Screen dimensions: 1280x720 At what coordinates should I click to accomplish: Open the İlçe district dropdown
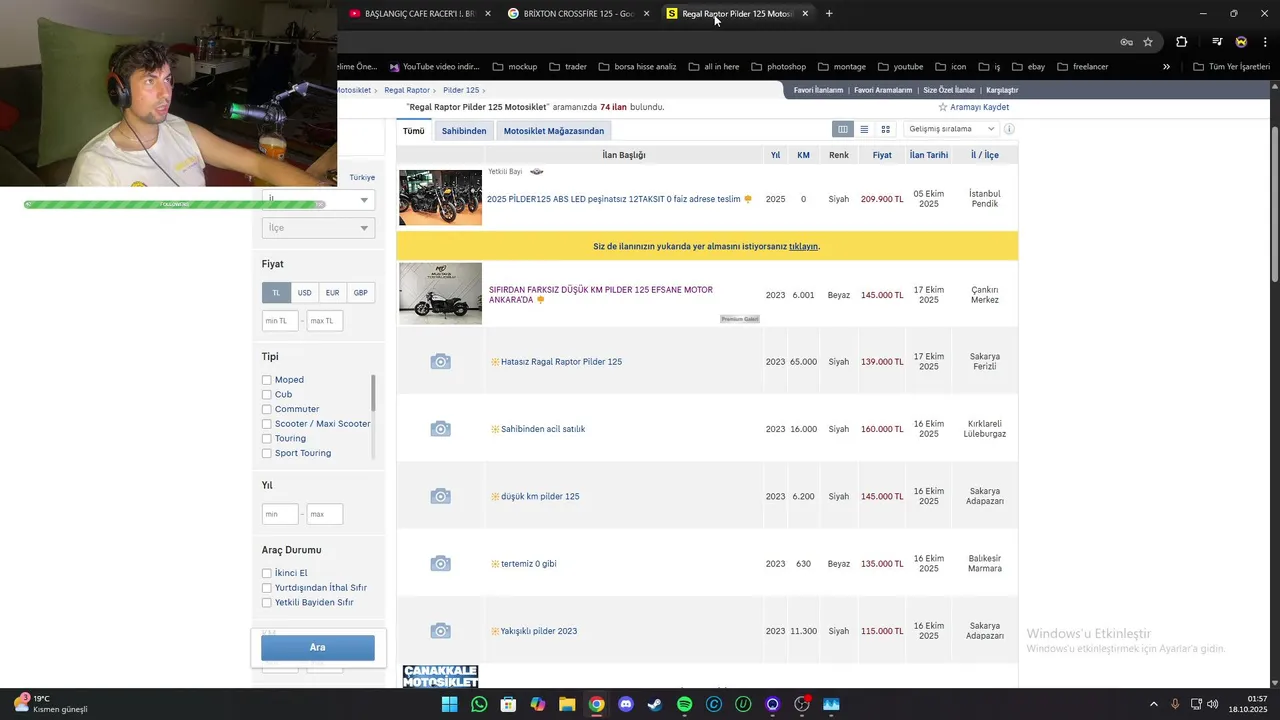tap(318, 228)
